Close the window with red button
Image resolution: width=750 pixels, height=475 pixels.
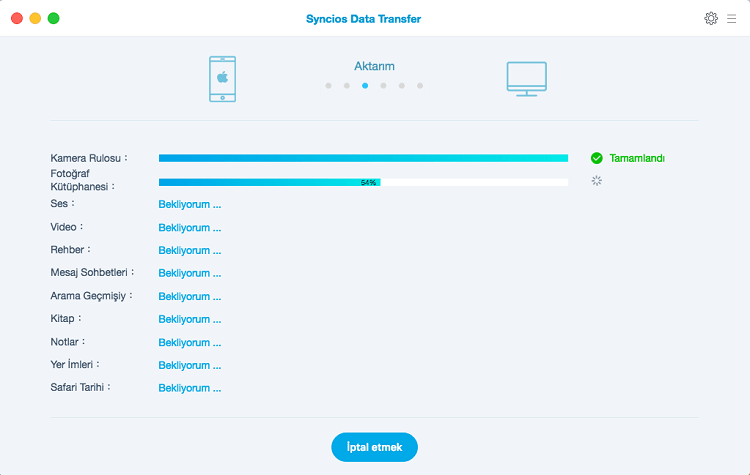[17, 18]
